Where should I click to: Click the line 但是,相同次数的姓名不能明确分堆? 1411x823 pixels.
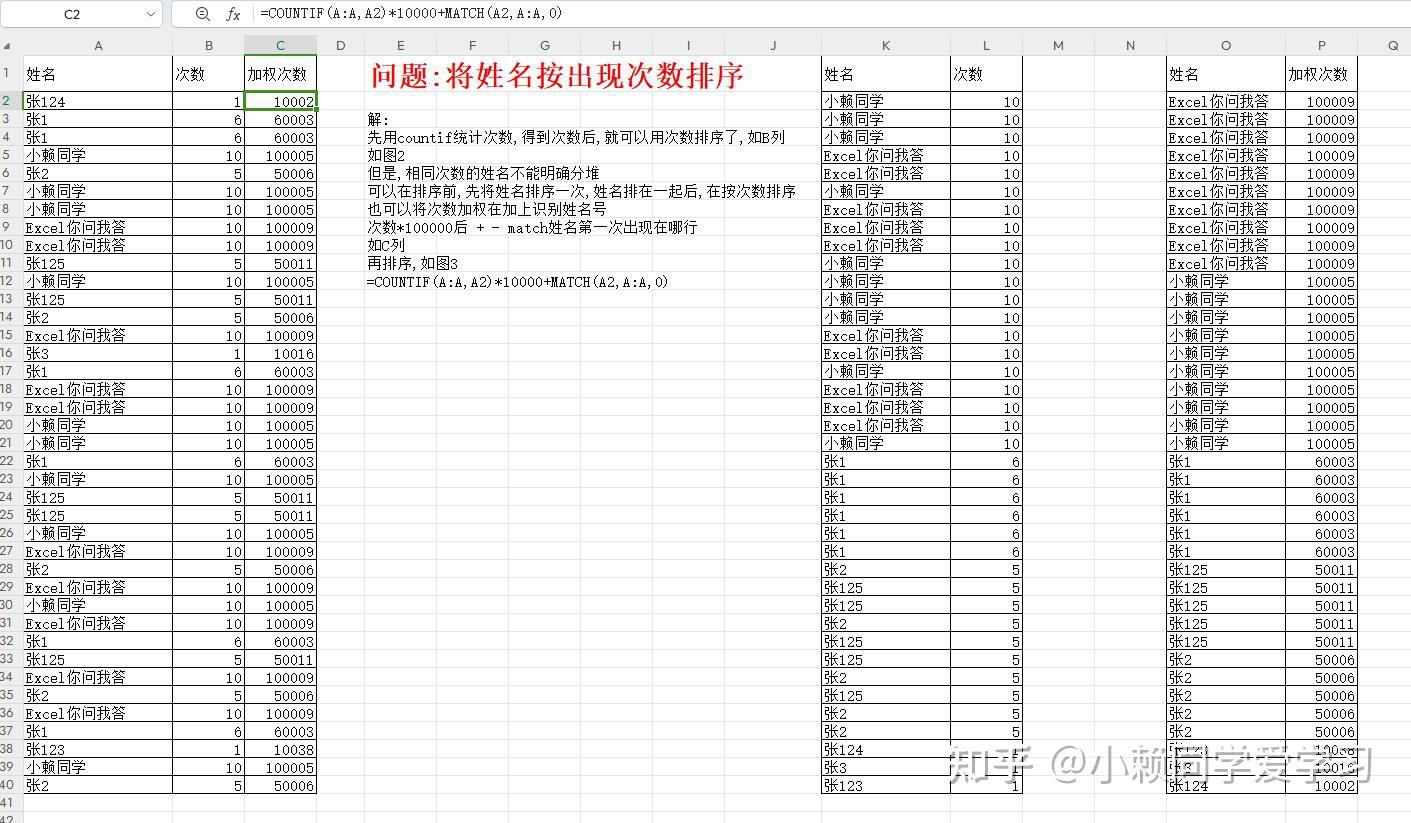pos(483,174)
